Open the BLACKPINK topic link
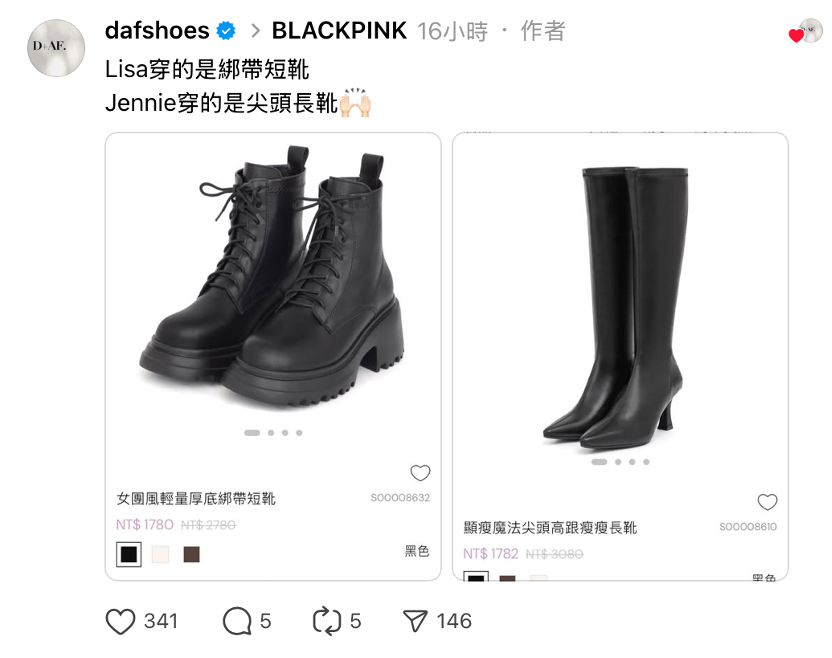The width and height of the screenshot is (832, 658). (x=340, y=31)
